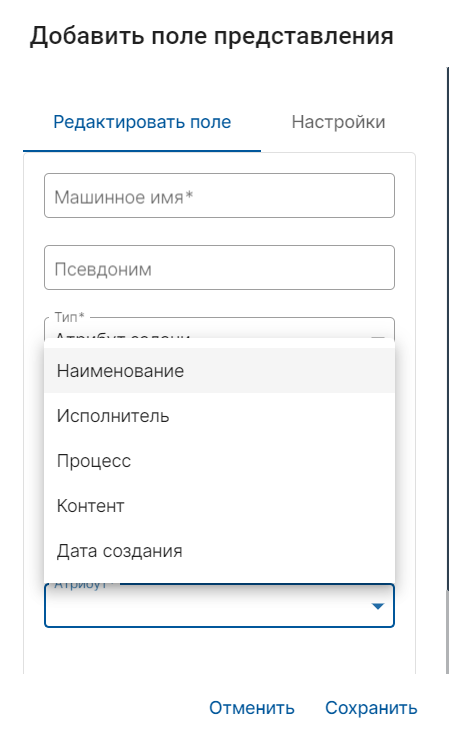This screenshot has height=747, width=449.
Task: Cancel with the Отменить button
Action: point(252,708)
